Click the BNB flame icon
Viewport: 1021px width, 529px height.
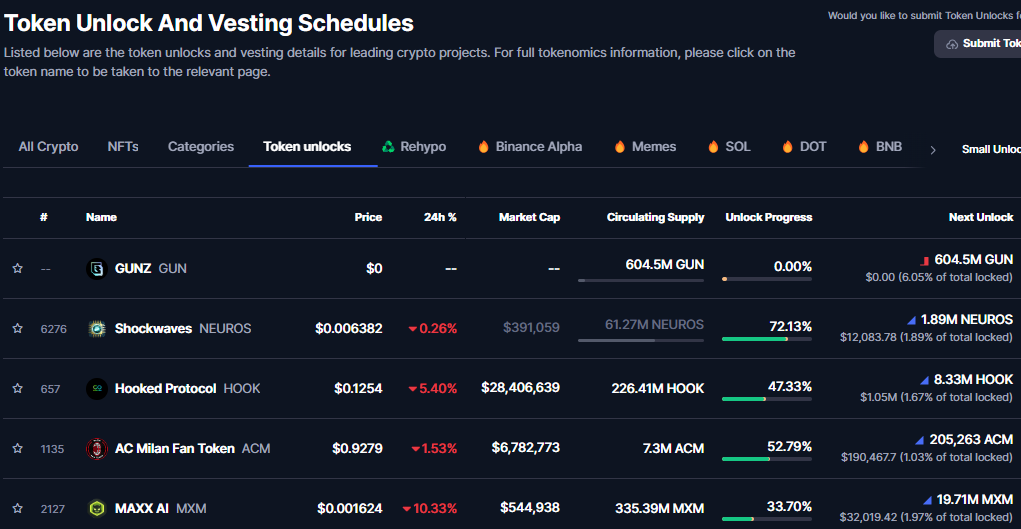tap(863, 147)
